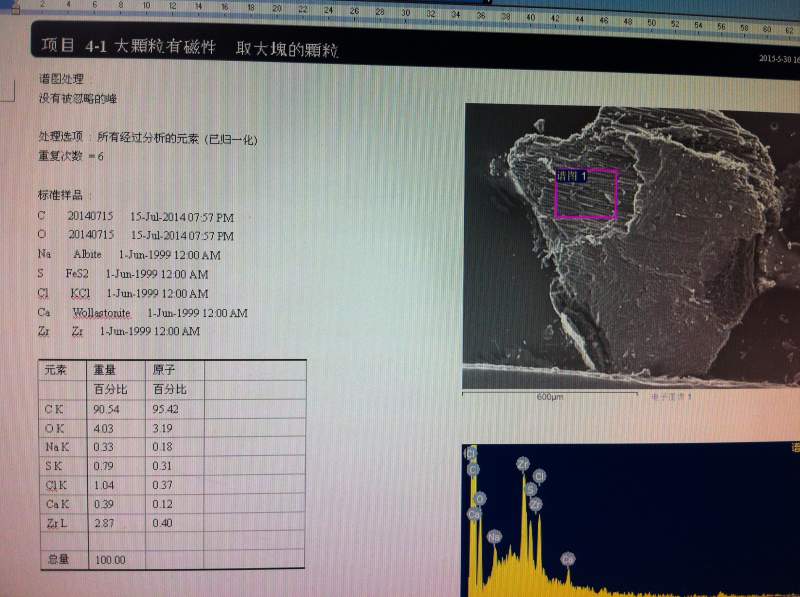Click the '重复次数 = 6' text
Image resolution: width=800 pixels, height=597 pixels.
point(71,156)
